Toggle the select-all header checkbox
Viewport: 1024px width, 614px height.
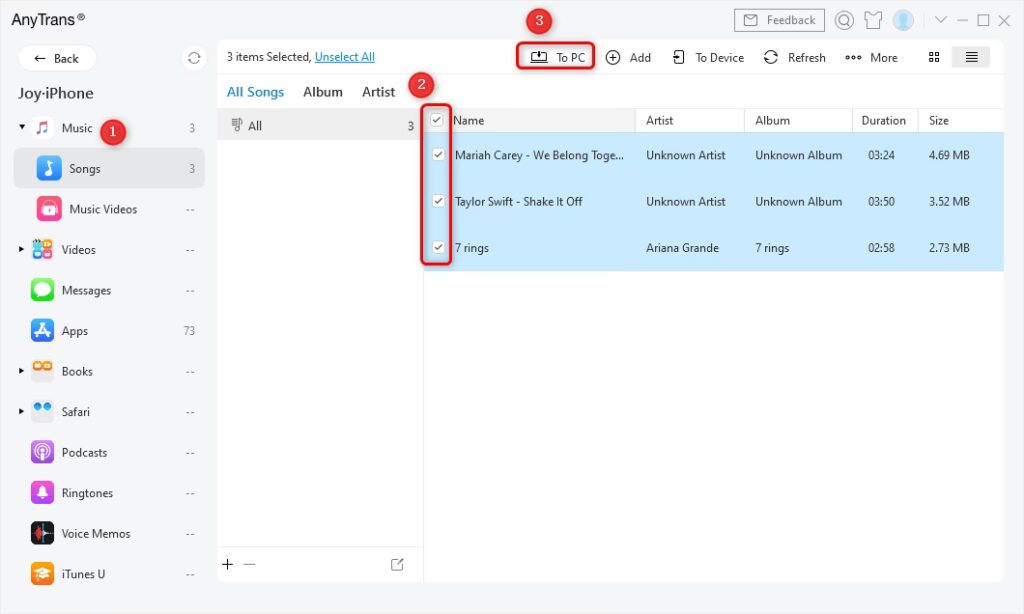pyautogui.click(x=437, y=120)
